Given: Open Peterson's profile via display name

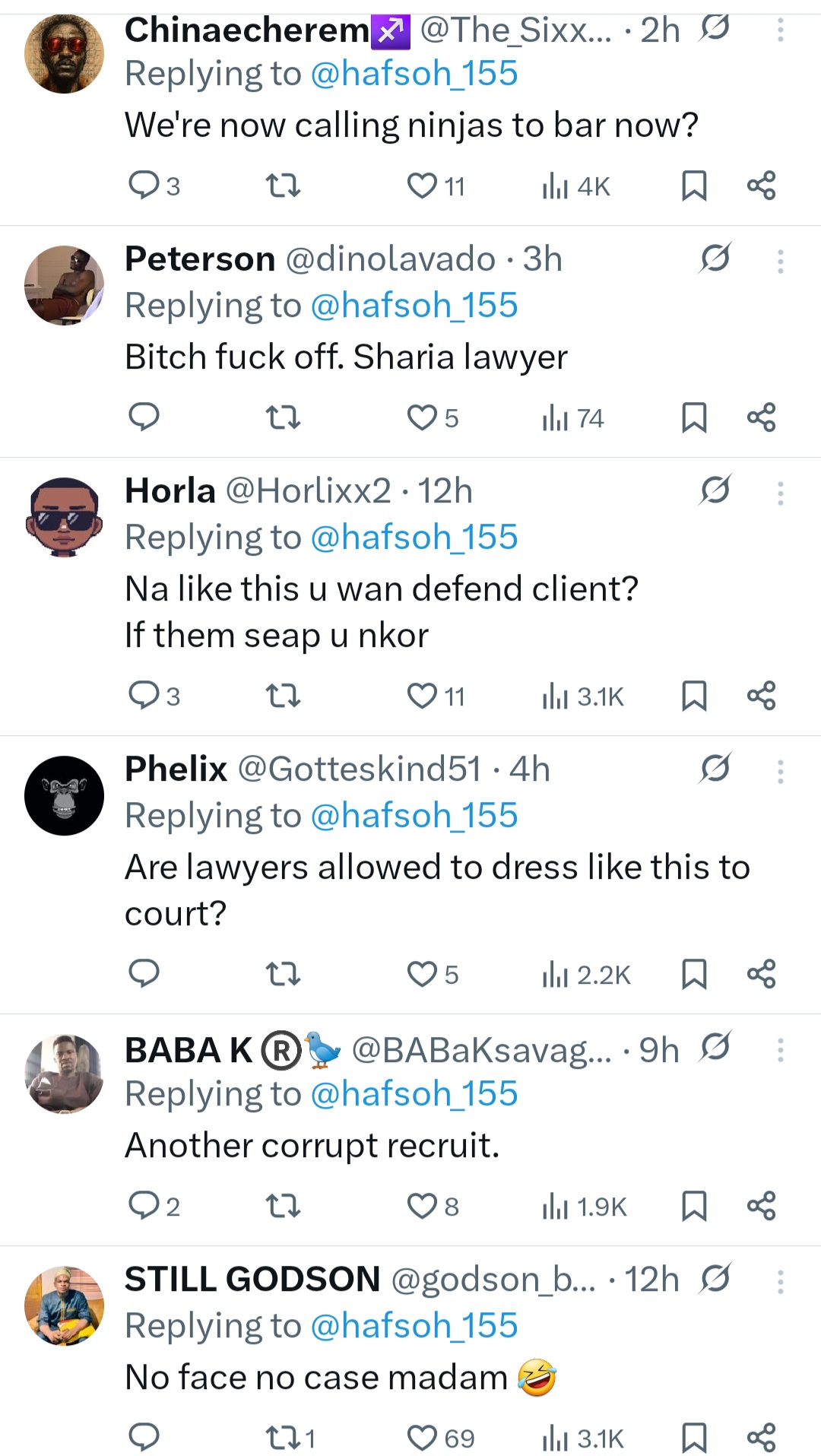Looking at the screenshot, I should tap(200, 259).
